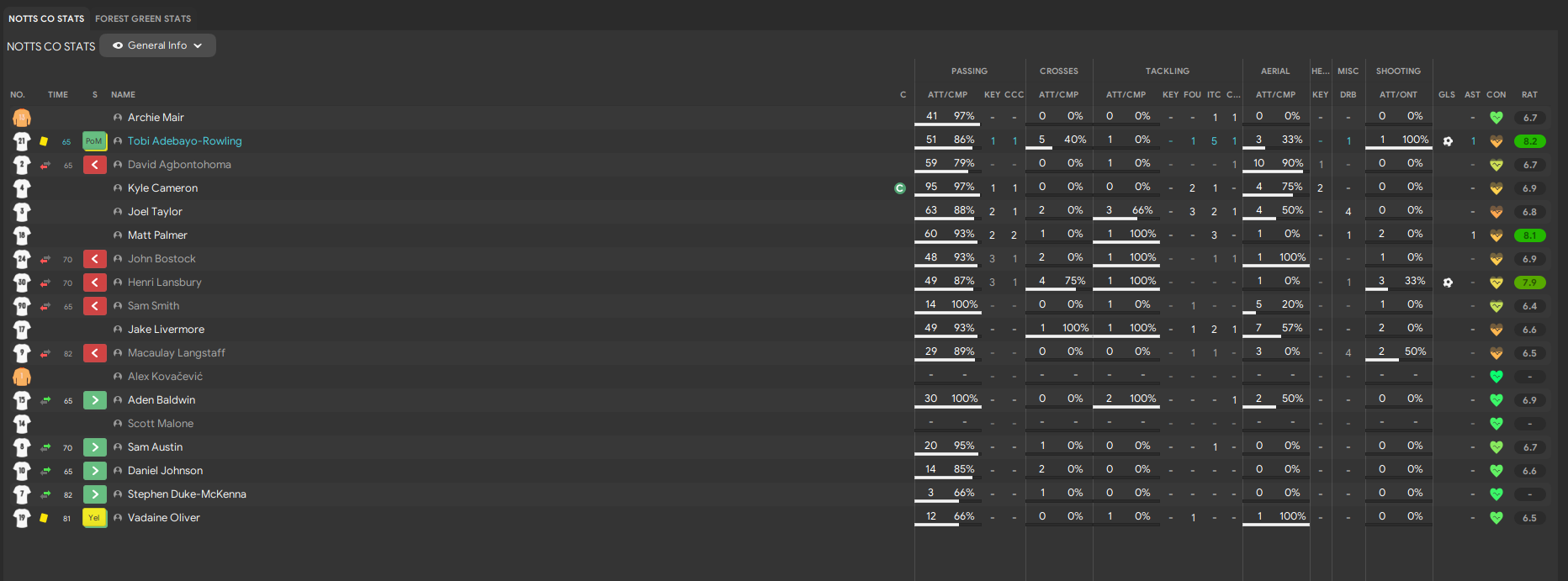Sort by the DRB dribbles column header
The height and width of the screenshot is (581, 1568).
point(1348,95)
